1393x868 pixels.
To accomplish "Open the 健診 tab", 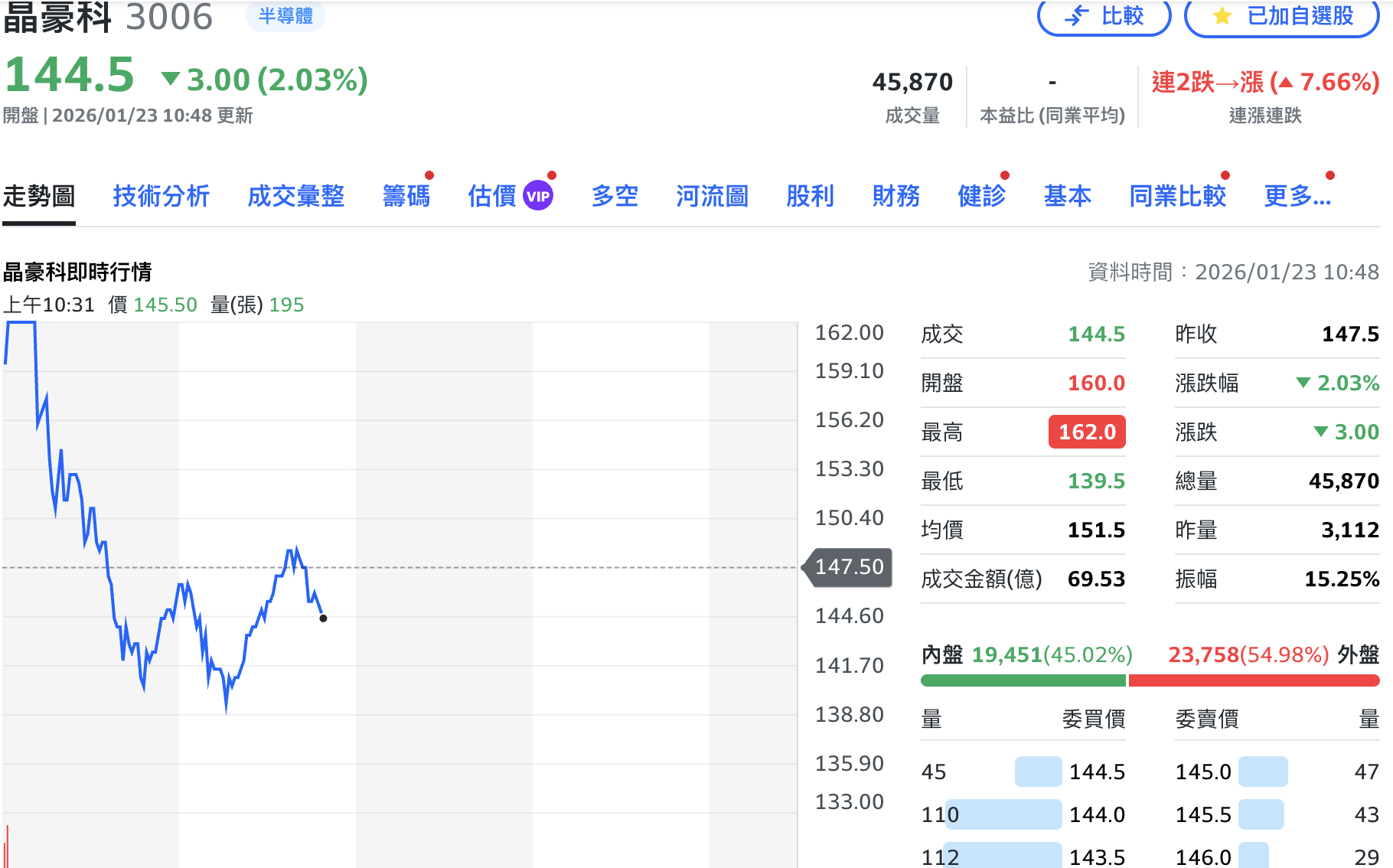I will [x=982, y=196].
